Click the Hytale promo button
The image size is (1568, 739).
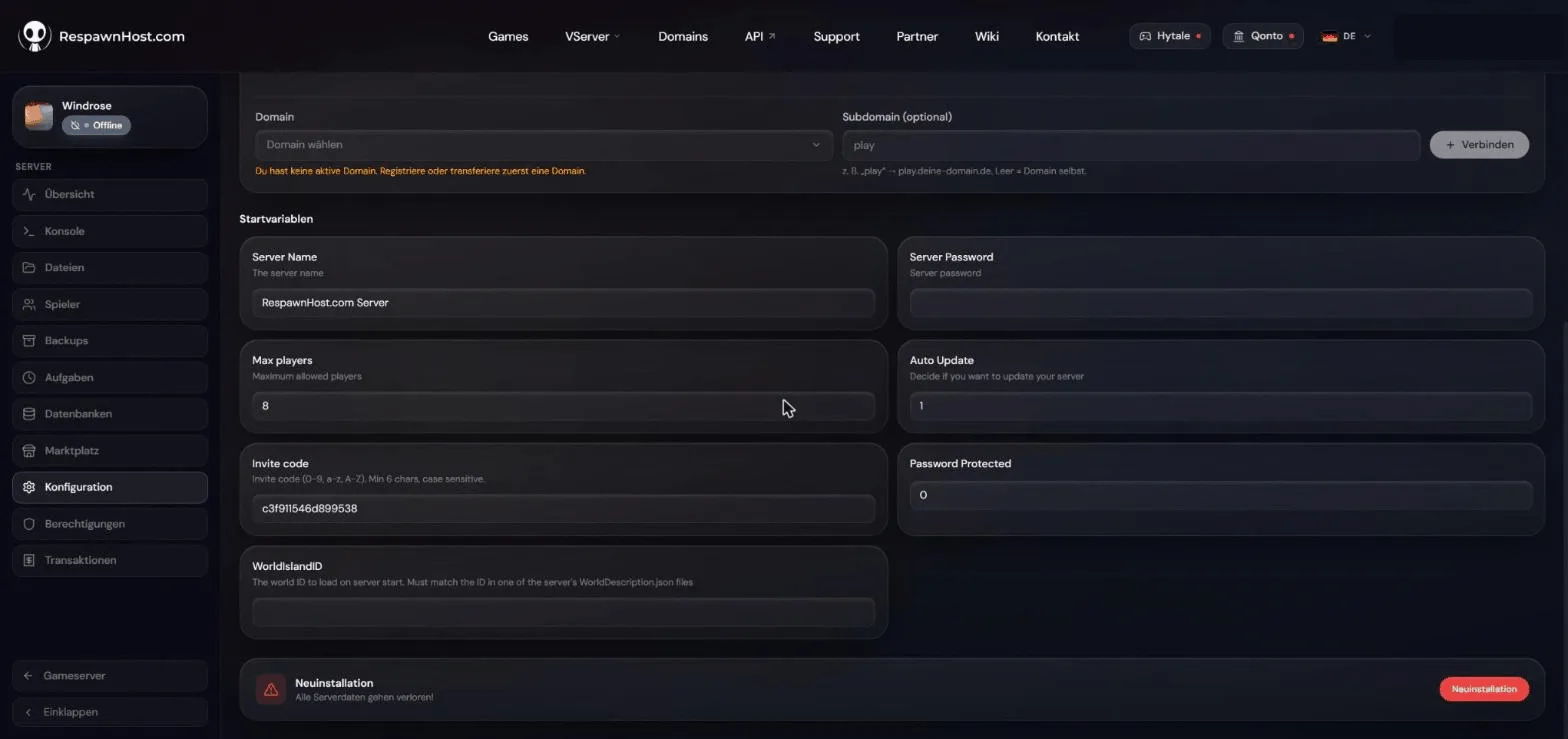[x=1170, y=36]
